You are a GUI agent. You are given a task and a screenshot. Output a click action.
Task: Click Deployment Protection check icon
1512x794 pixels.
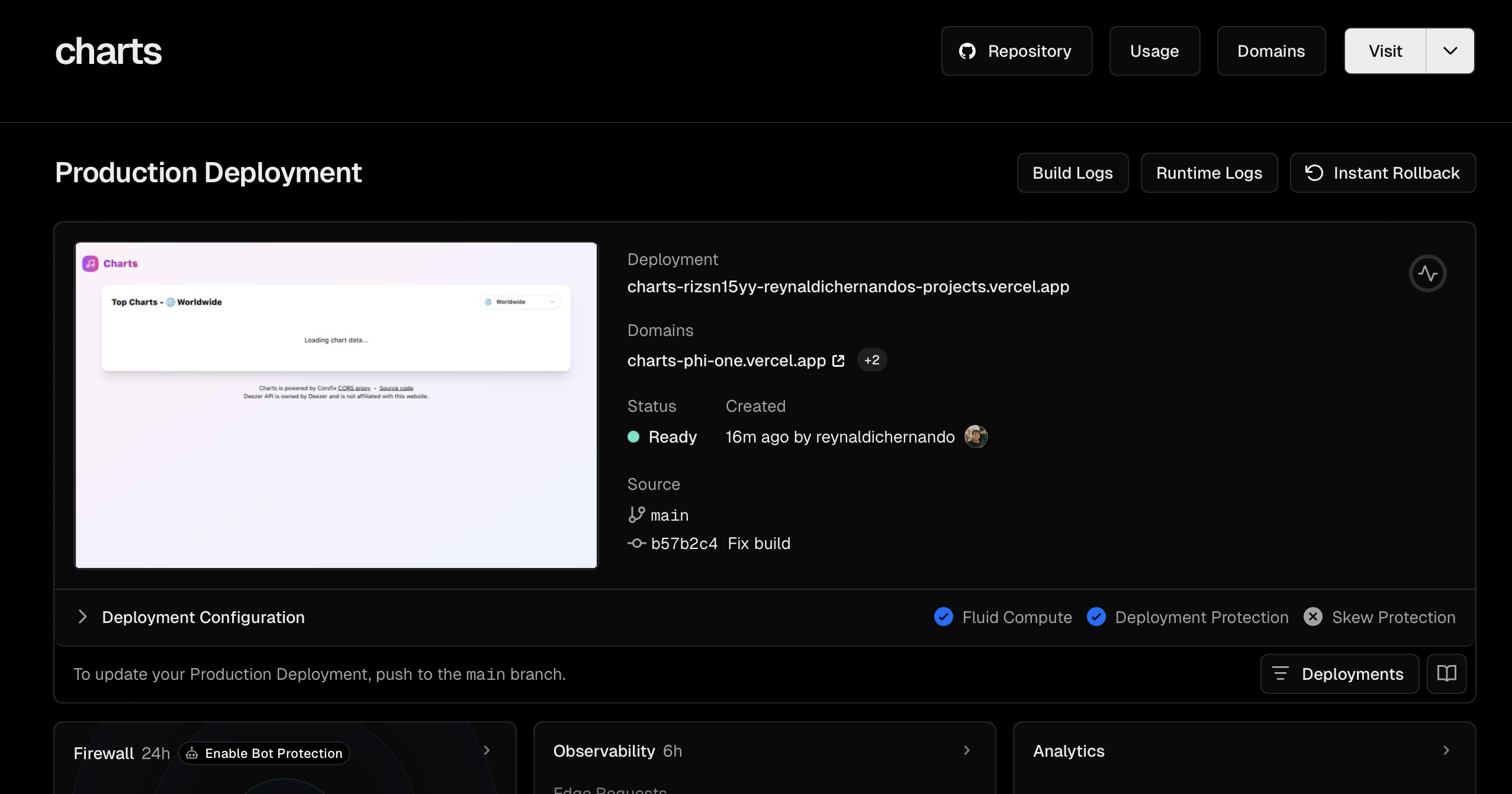point(1096,617)
